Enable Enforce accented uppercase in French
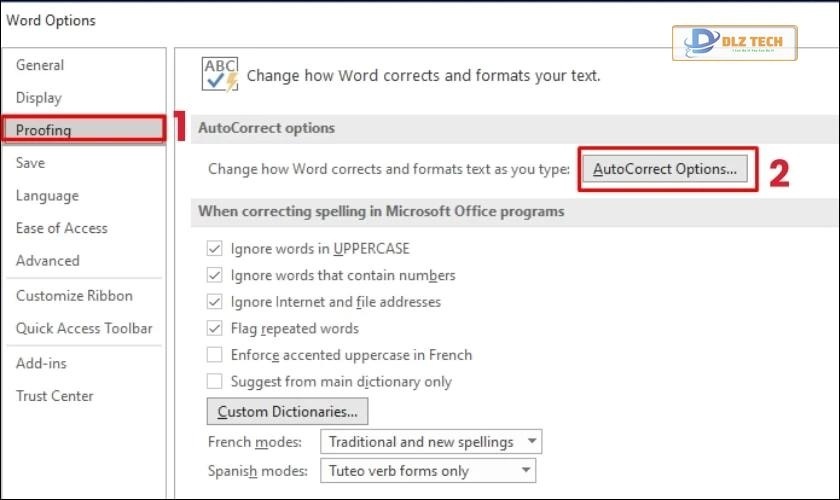840x500 pixels. pos(214,355)
